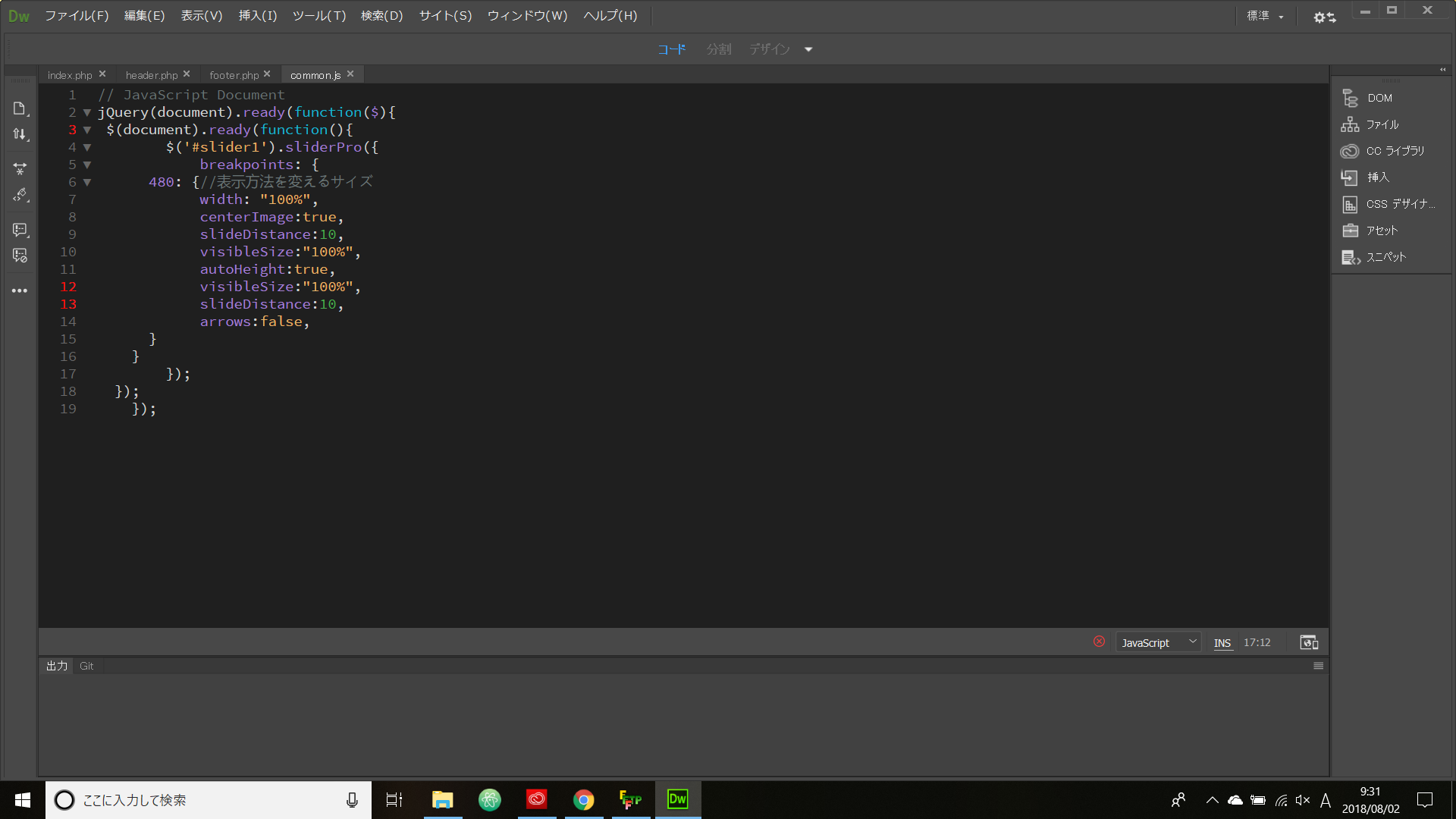This screenshot has width=1456, height=819.
Task: Open the サイト(S) menu
Action: (445, 15)
